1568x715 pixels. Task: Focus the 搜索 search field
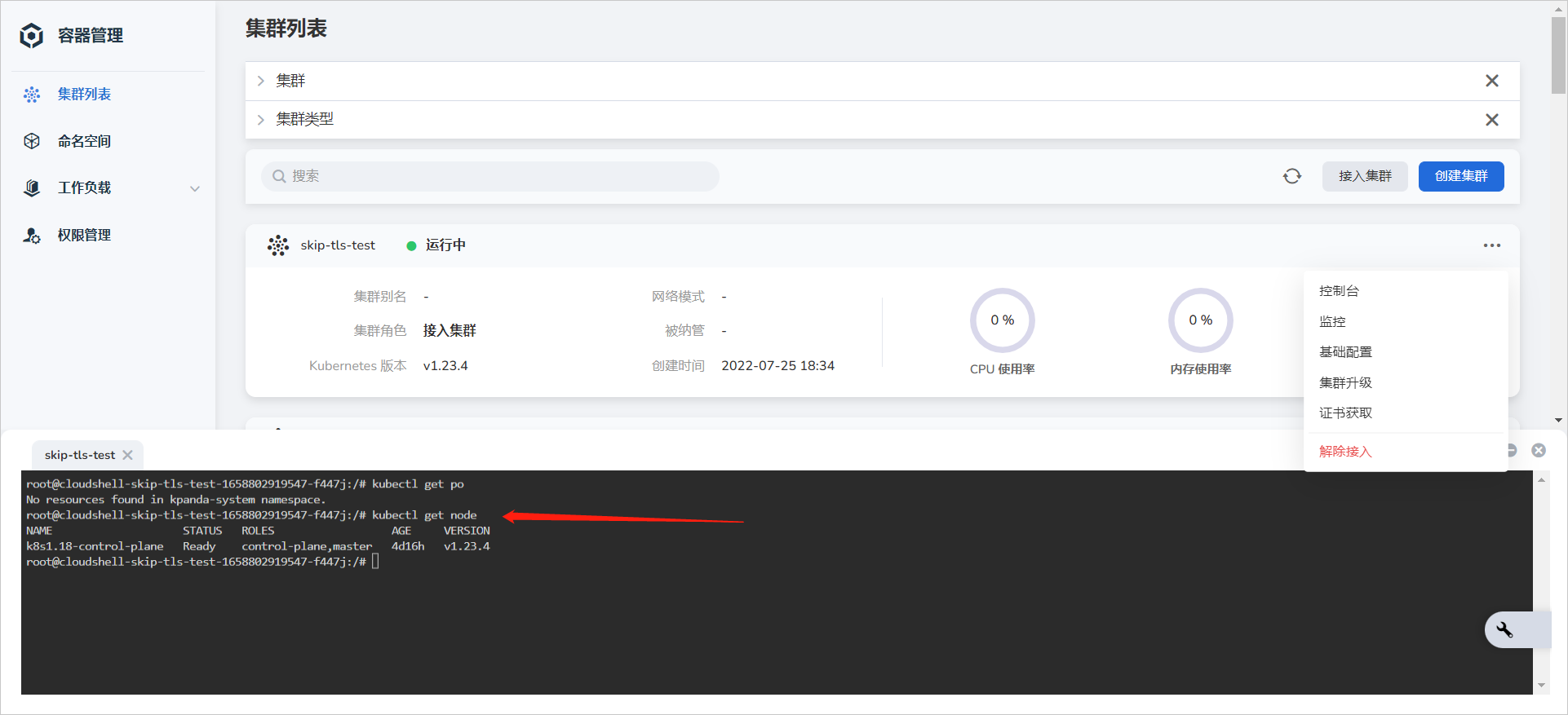[490, 176]
